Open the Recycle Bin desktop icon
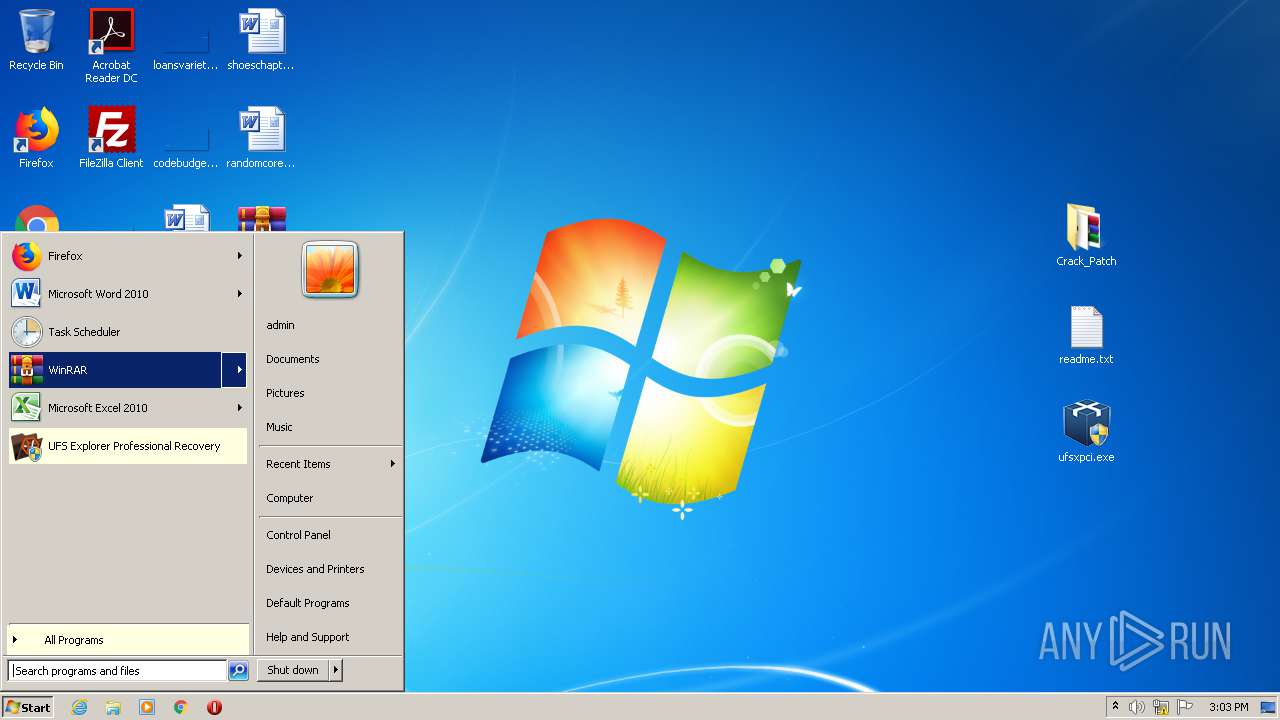Image resolution: width=1280 pixels, height=720 pixels. (36, 40)
